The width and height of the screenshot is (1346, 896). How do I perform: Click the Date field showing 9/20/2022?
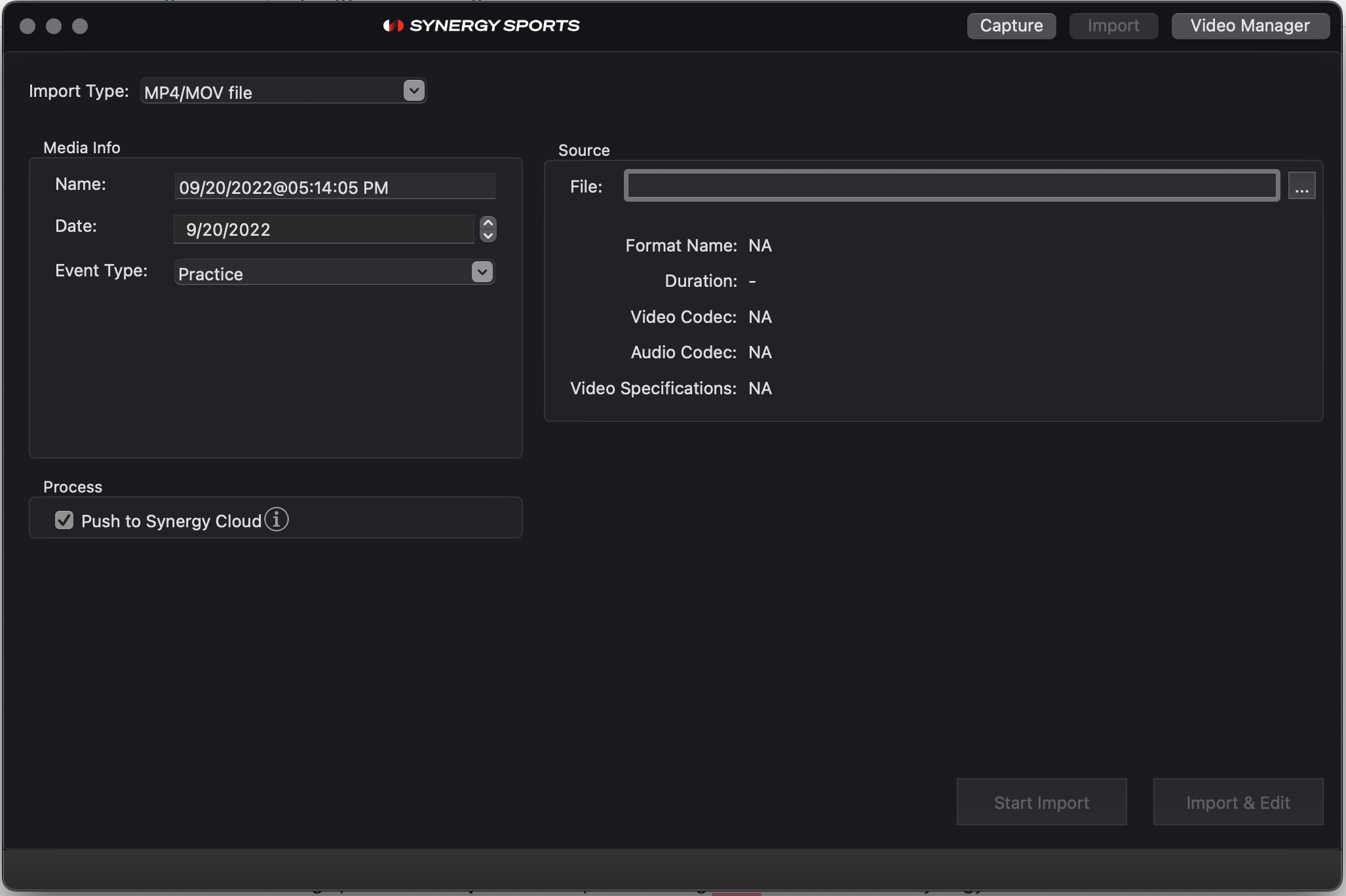(x=324, y=229)
